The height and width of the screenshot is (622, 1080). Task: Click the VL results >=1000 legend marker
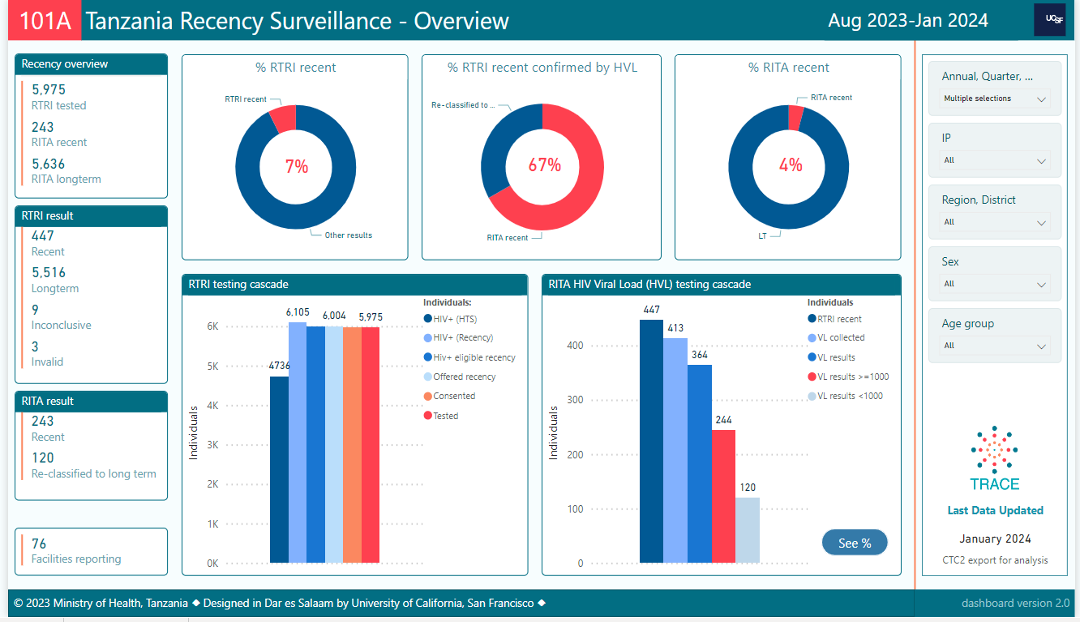tap(812, 377)
